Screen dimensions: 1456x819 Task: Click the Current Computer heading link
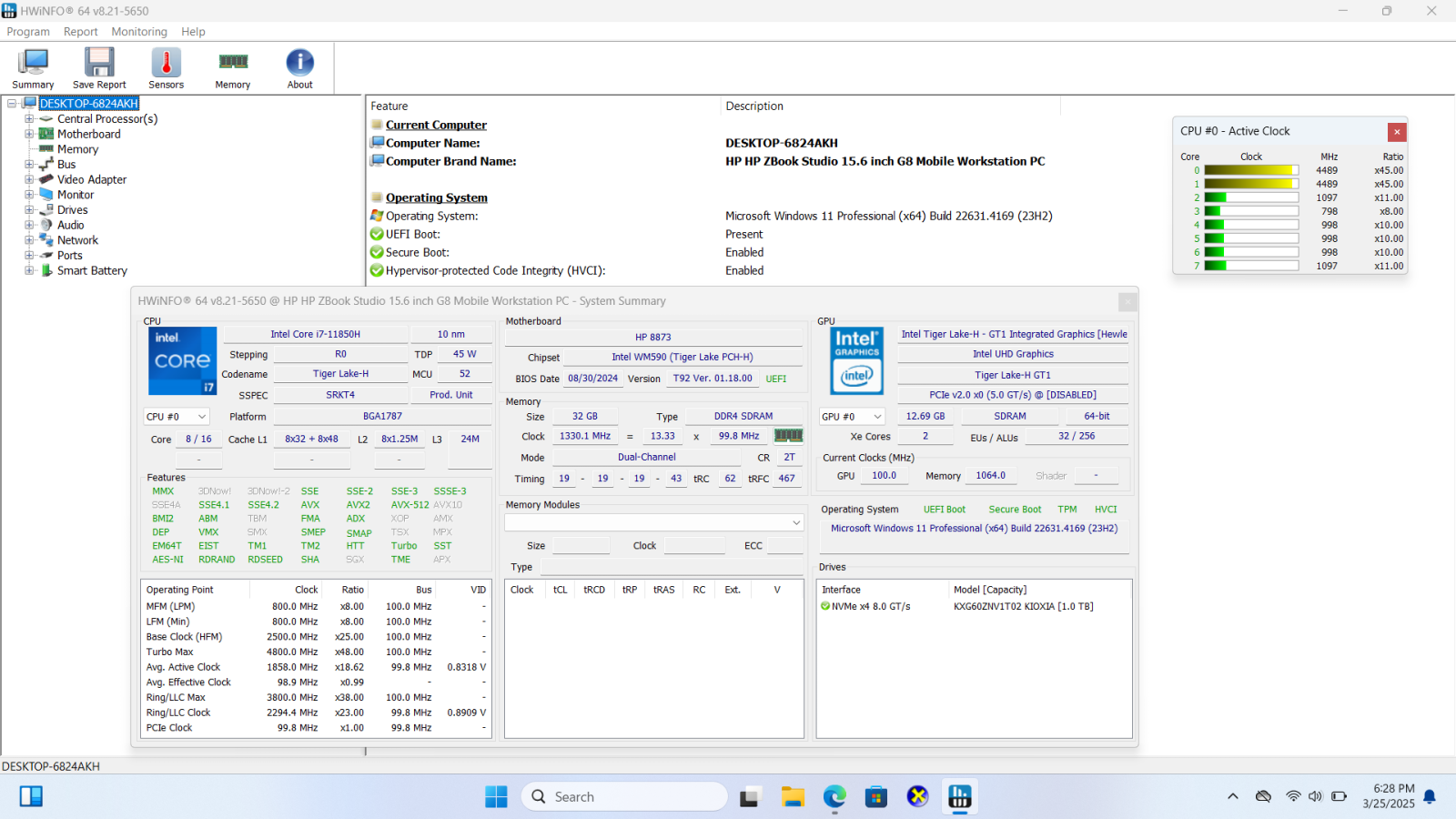pos(436,125)
